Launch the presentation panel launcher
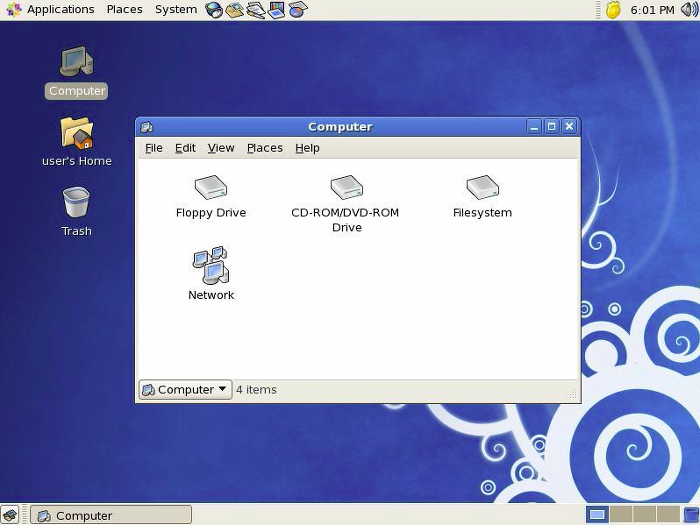Screen dimensions: 700x525 click(x=276, y=9)
